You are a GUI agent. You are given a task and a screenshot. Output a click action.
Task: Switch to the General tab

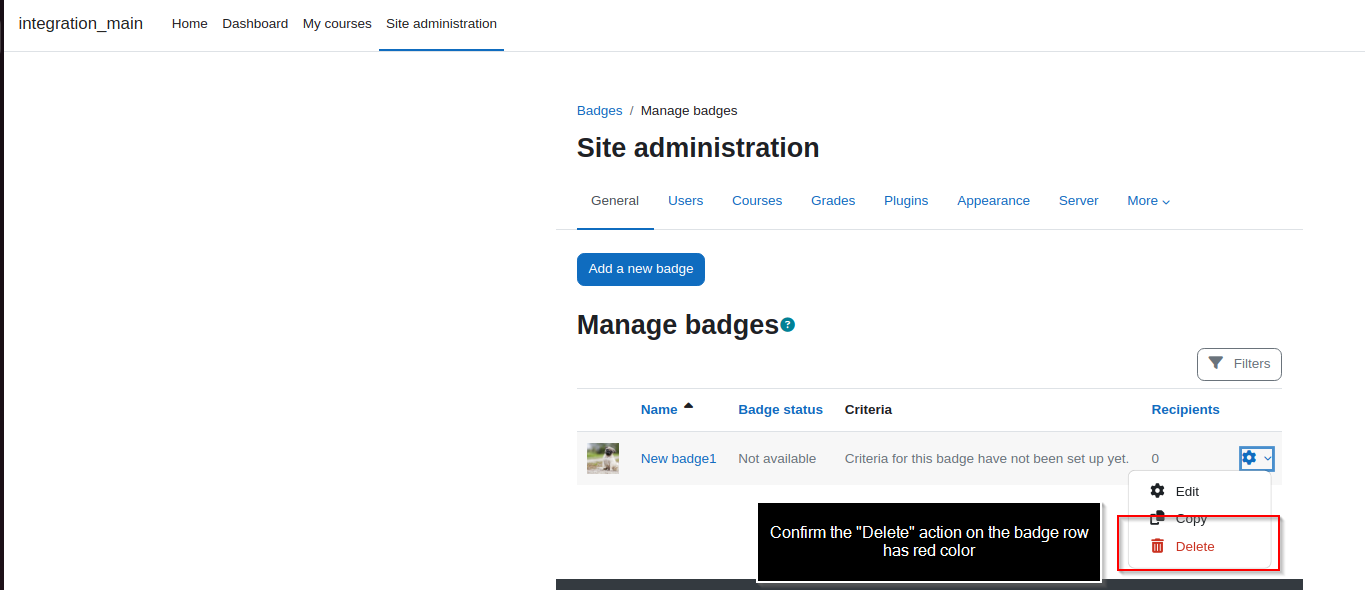coord(615,201)
